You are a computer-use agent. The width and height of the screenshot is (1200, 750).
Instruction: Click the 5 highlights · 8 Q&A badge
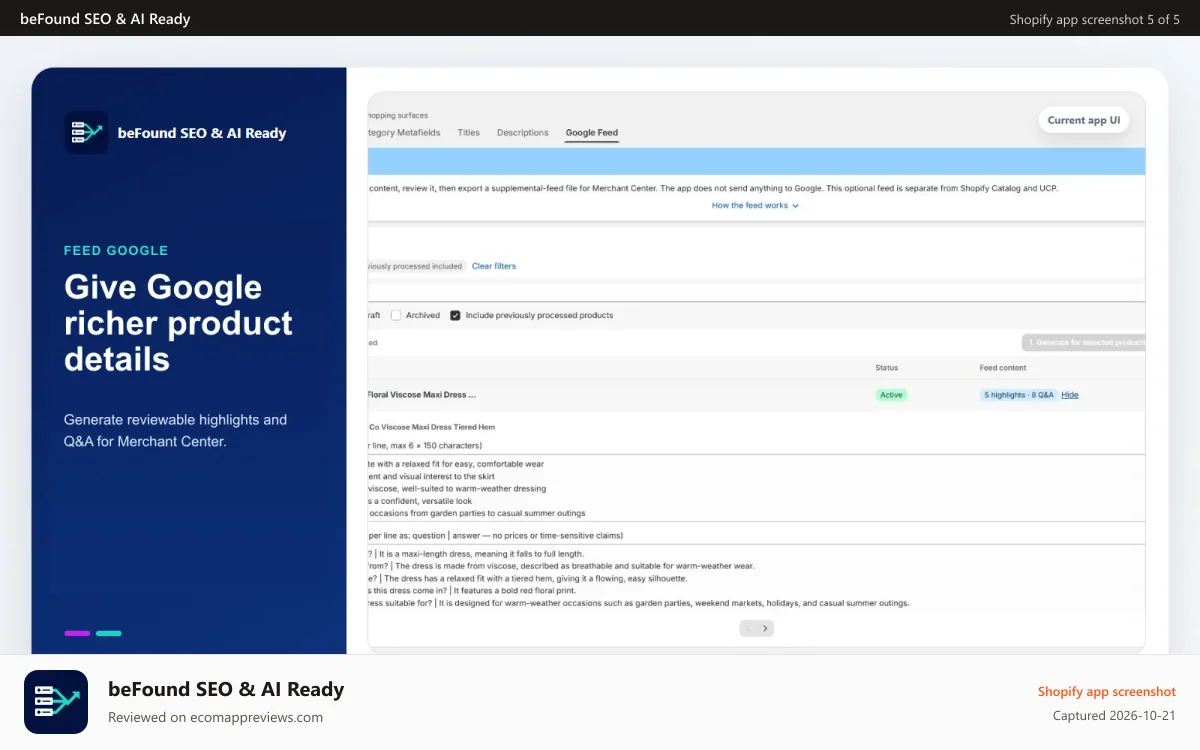1018,395
